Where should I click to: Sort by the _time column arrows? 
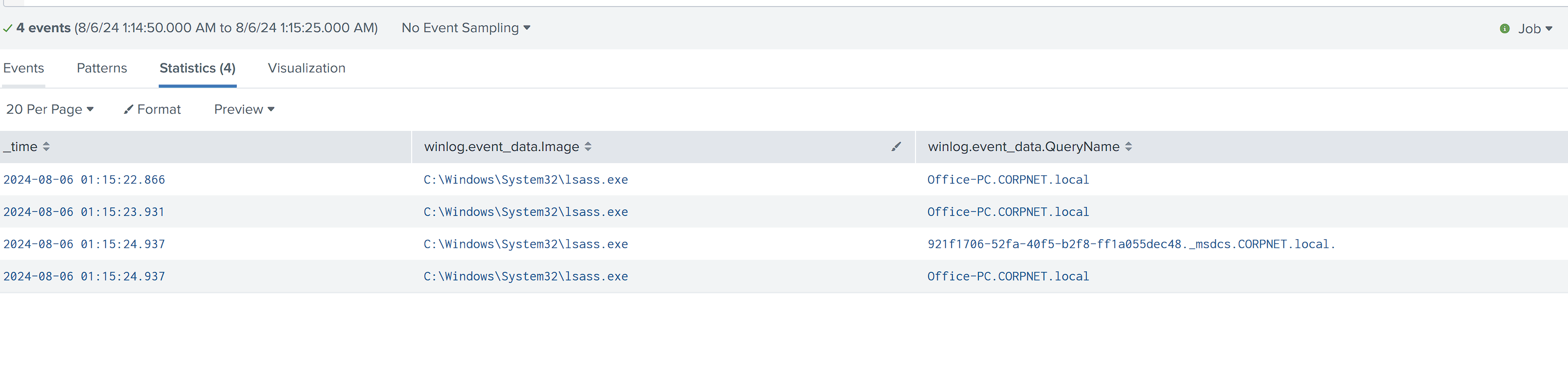point(46,147)
